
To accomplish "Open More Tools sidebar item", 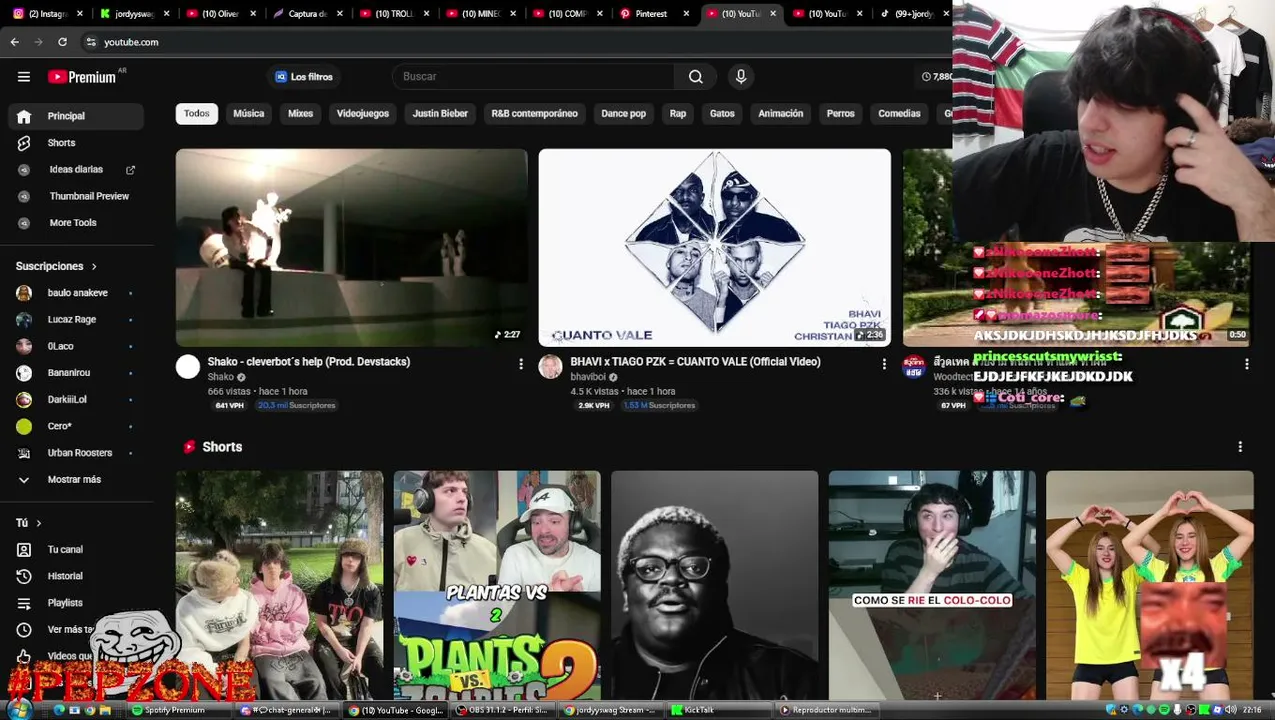I will pos(76,223).
